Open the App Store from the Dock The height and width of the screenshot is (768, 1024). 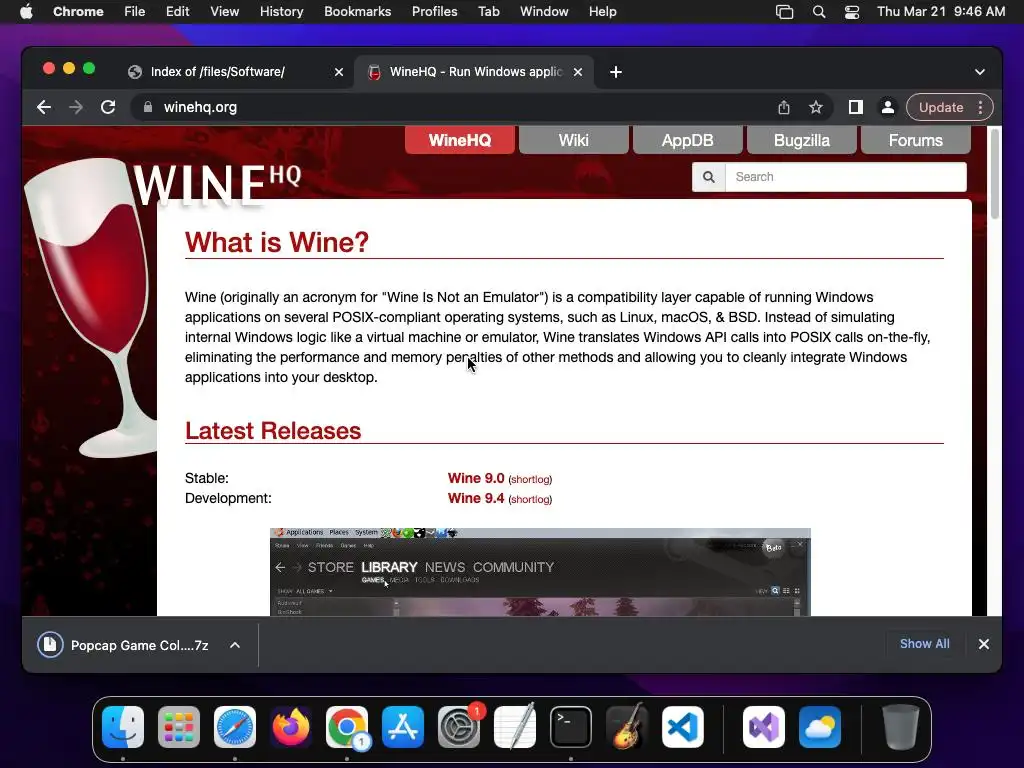pos(403,727)
